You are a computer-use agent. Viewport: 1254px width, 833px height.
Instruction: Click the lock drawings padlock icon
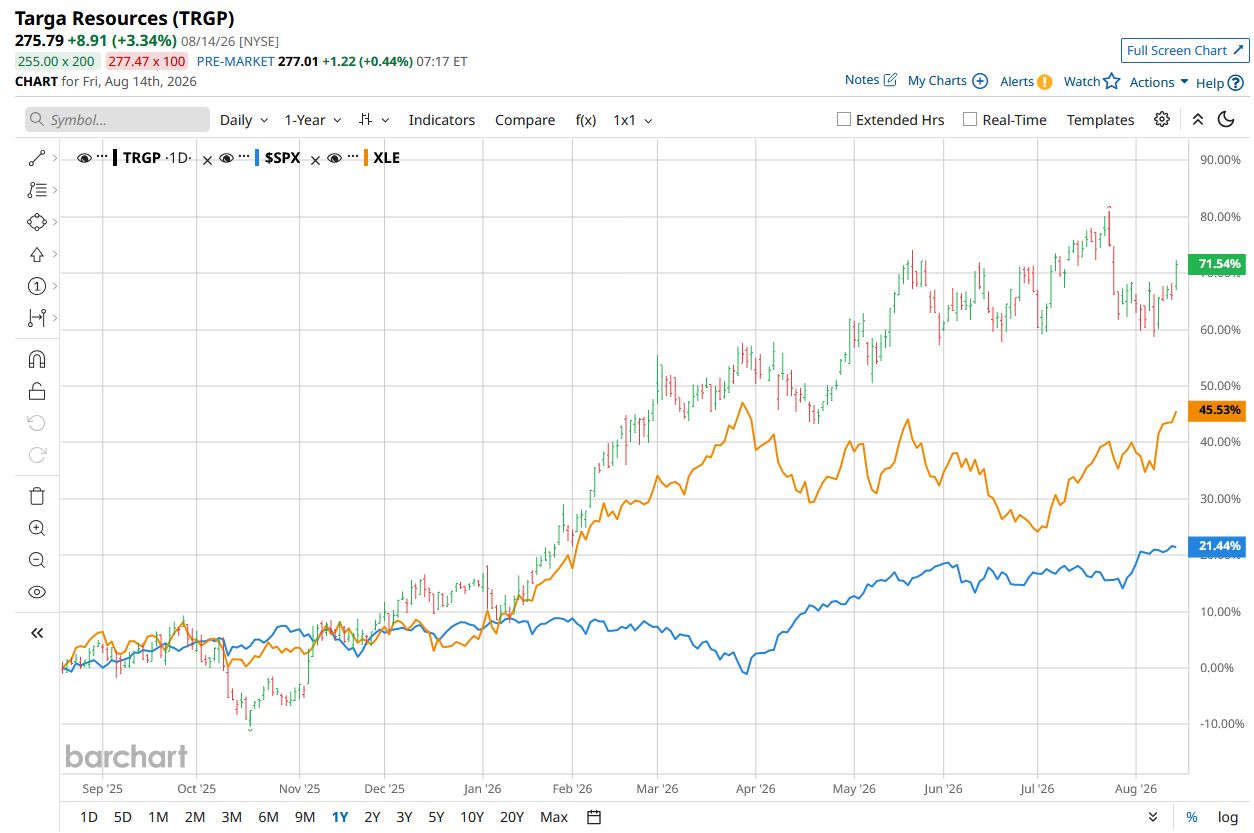37,391
